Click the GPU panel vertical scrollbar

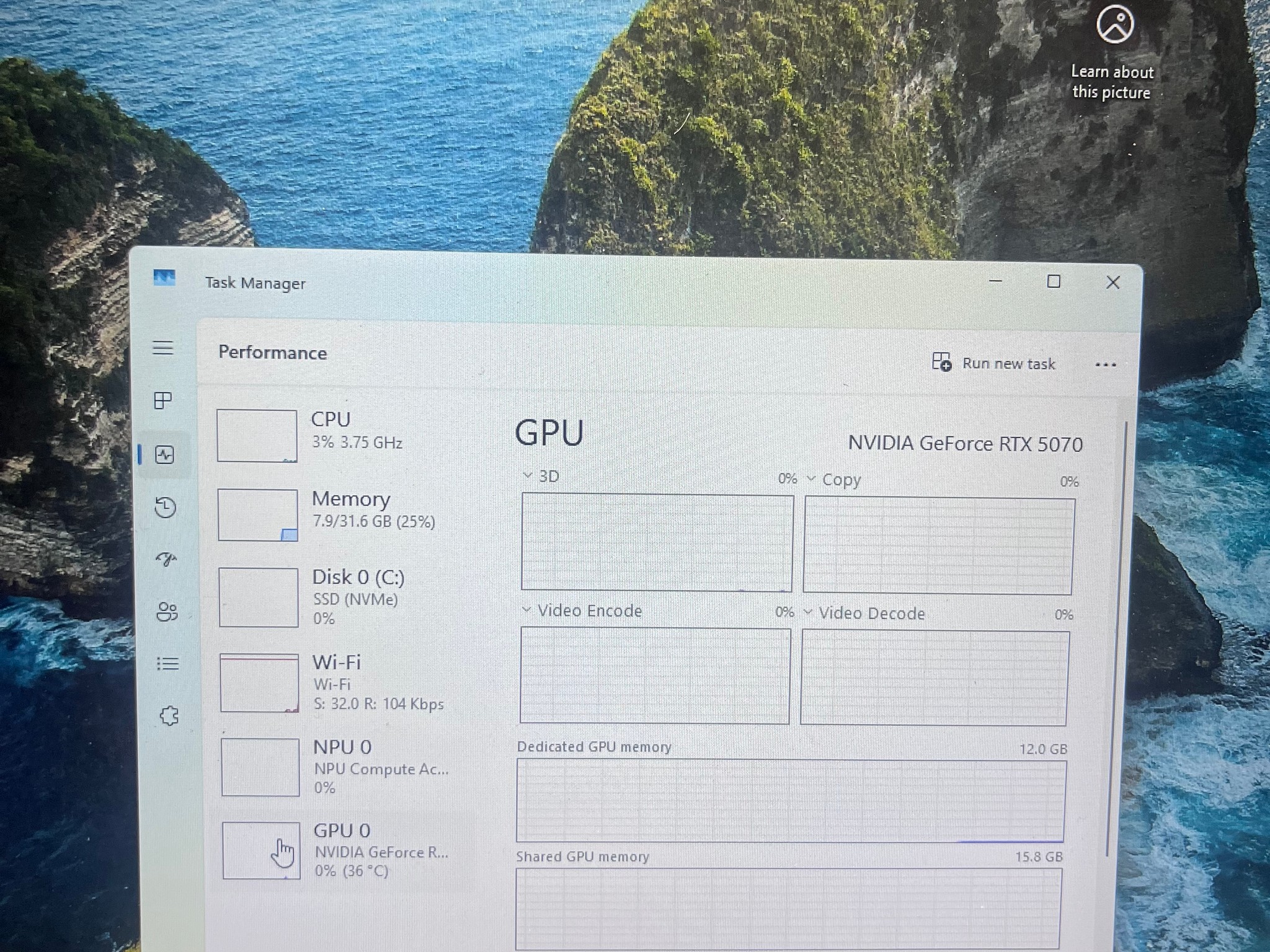[x=1118, y=638]
